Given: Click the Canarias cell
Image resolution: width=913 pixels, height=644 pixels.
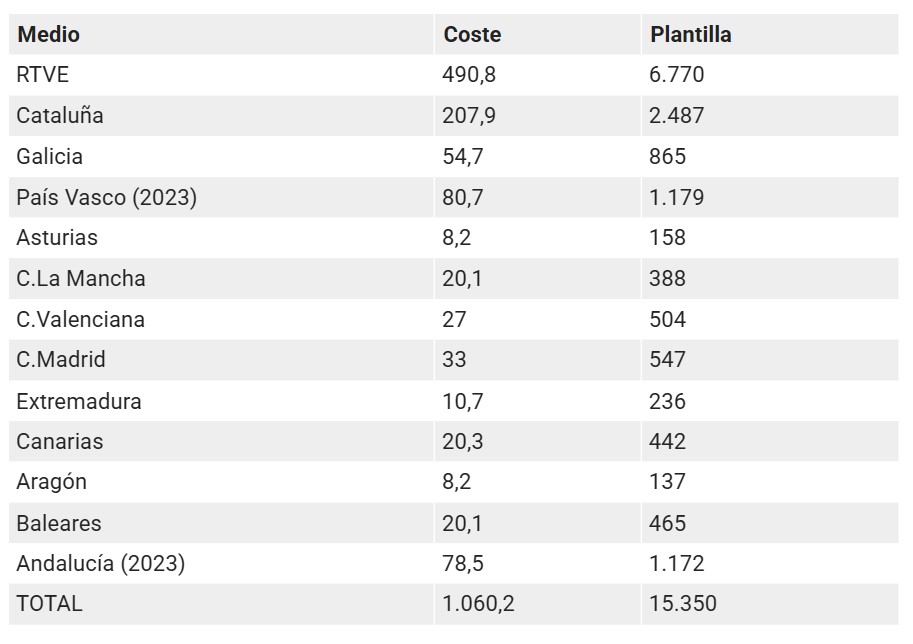Looking at the screenshot, I should (x=59, y=441).
